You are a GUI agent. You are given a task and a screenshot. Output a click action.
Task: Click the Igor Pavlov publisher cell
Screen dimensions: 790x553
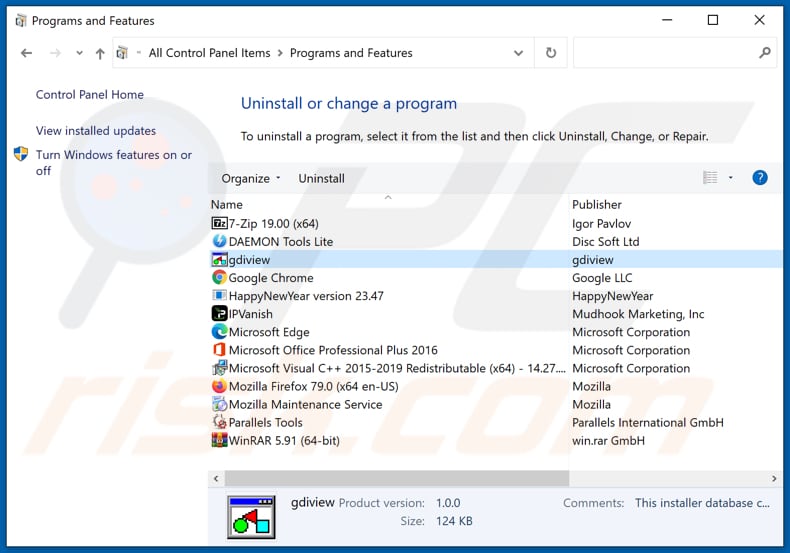[602, 224]
